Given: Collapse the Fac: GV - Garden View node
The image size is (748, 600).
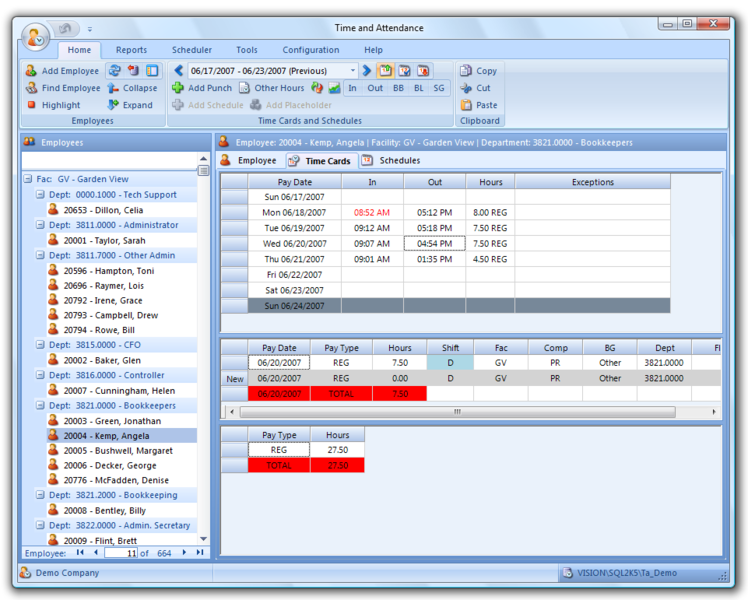Looking at the screenshot, I should (28, 179).
